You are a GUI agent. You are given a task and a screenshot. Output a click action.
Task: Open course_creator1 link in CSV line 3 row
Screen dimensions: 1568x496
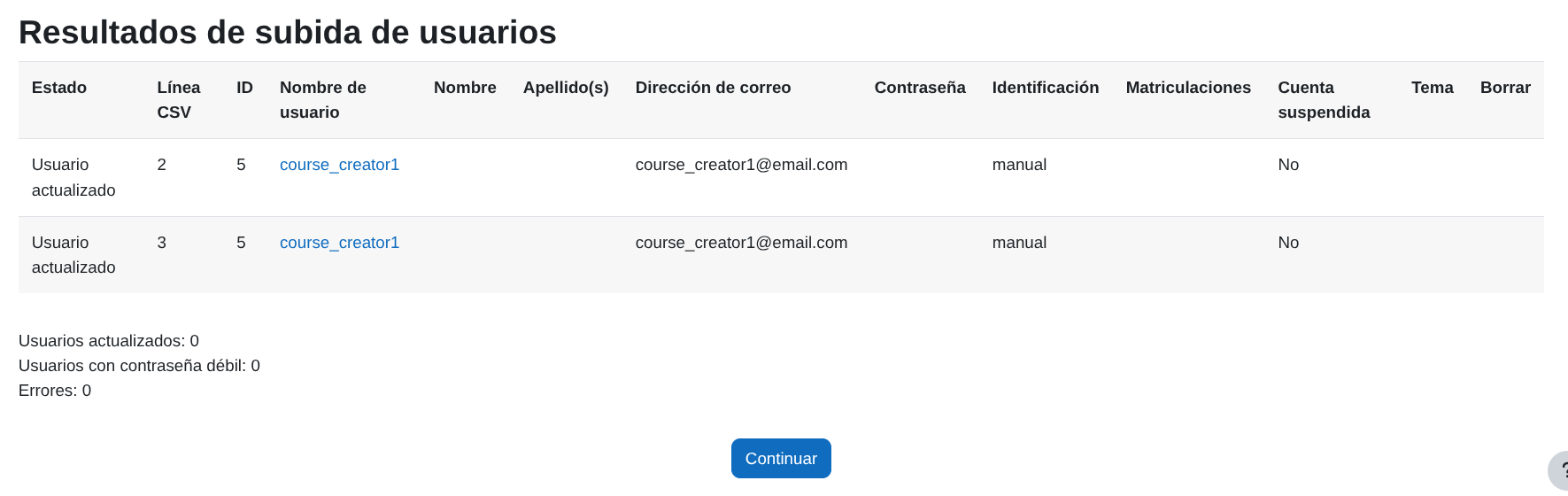click(x=339, y=243)
